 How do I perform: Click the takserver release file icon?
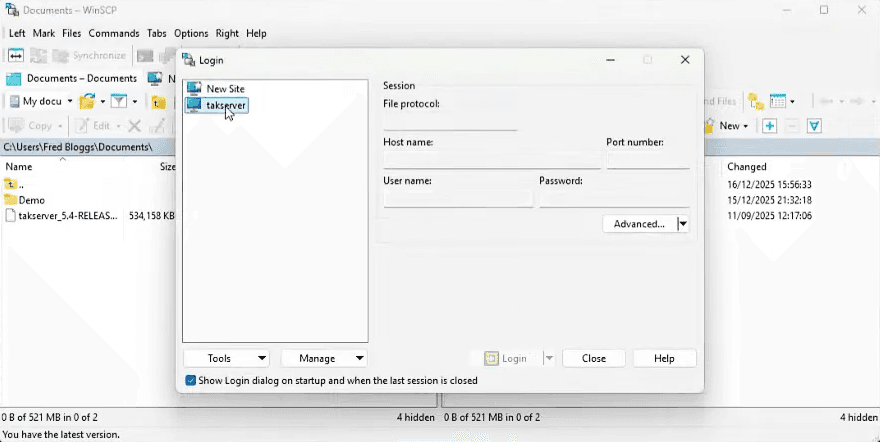coord(10,215)
